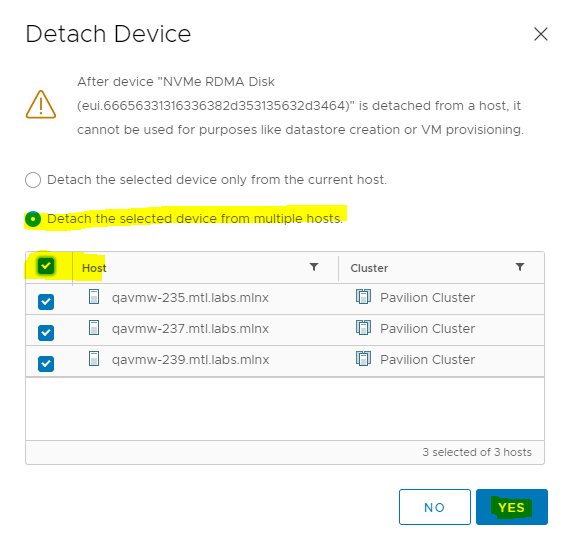Viewport: 568px width, 547px height.
Task: Select the qavmw-235.mtl.labs.mlnx host name
Action: pos(190,298)
